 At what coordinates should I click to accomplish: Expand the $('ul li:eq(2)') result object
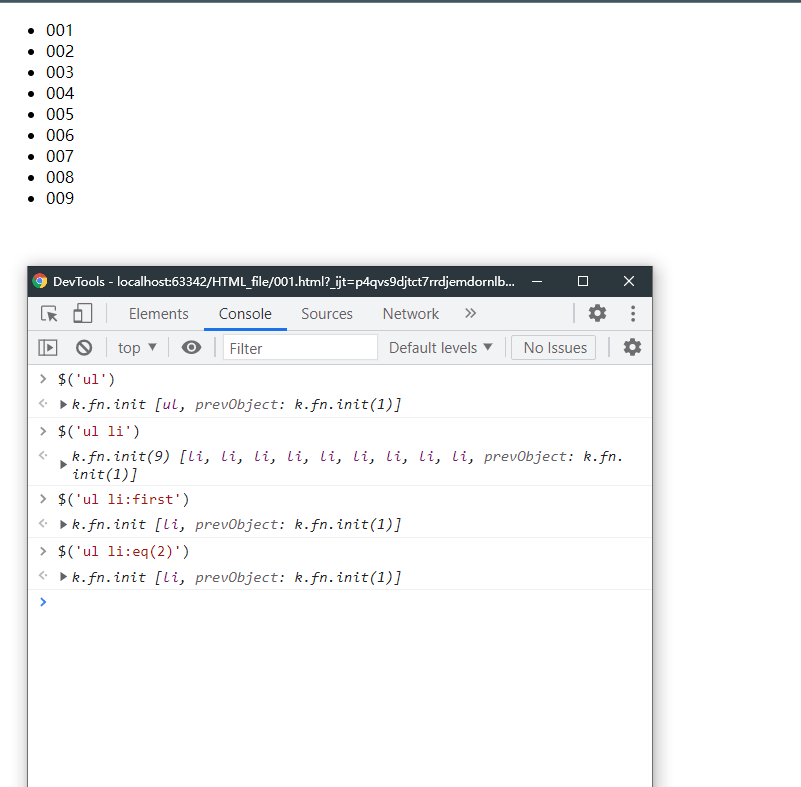click(x=65, y=578)
